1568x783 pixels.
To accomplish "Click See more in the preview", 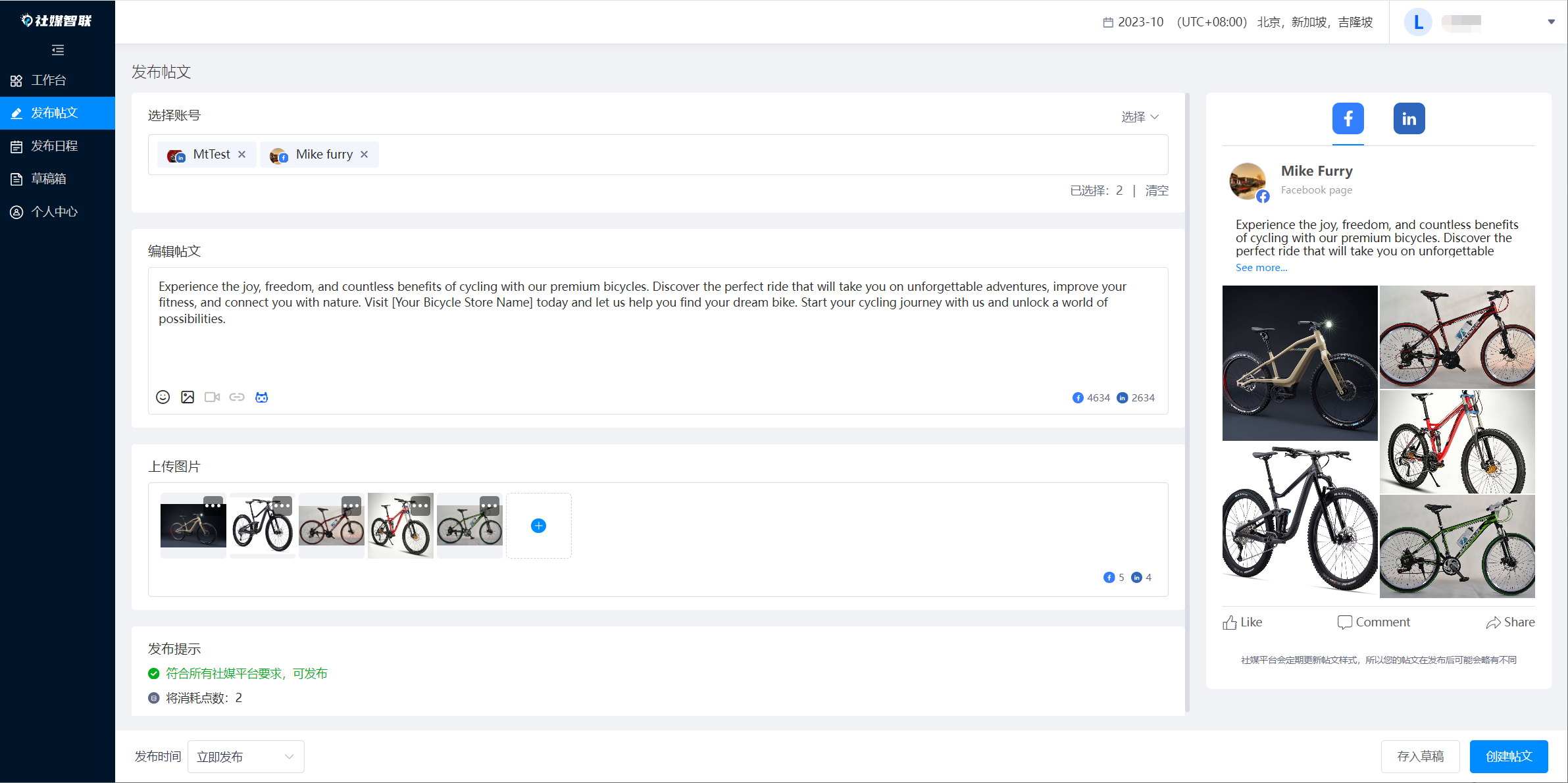I will click(1261, 268).
